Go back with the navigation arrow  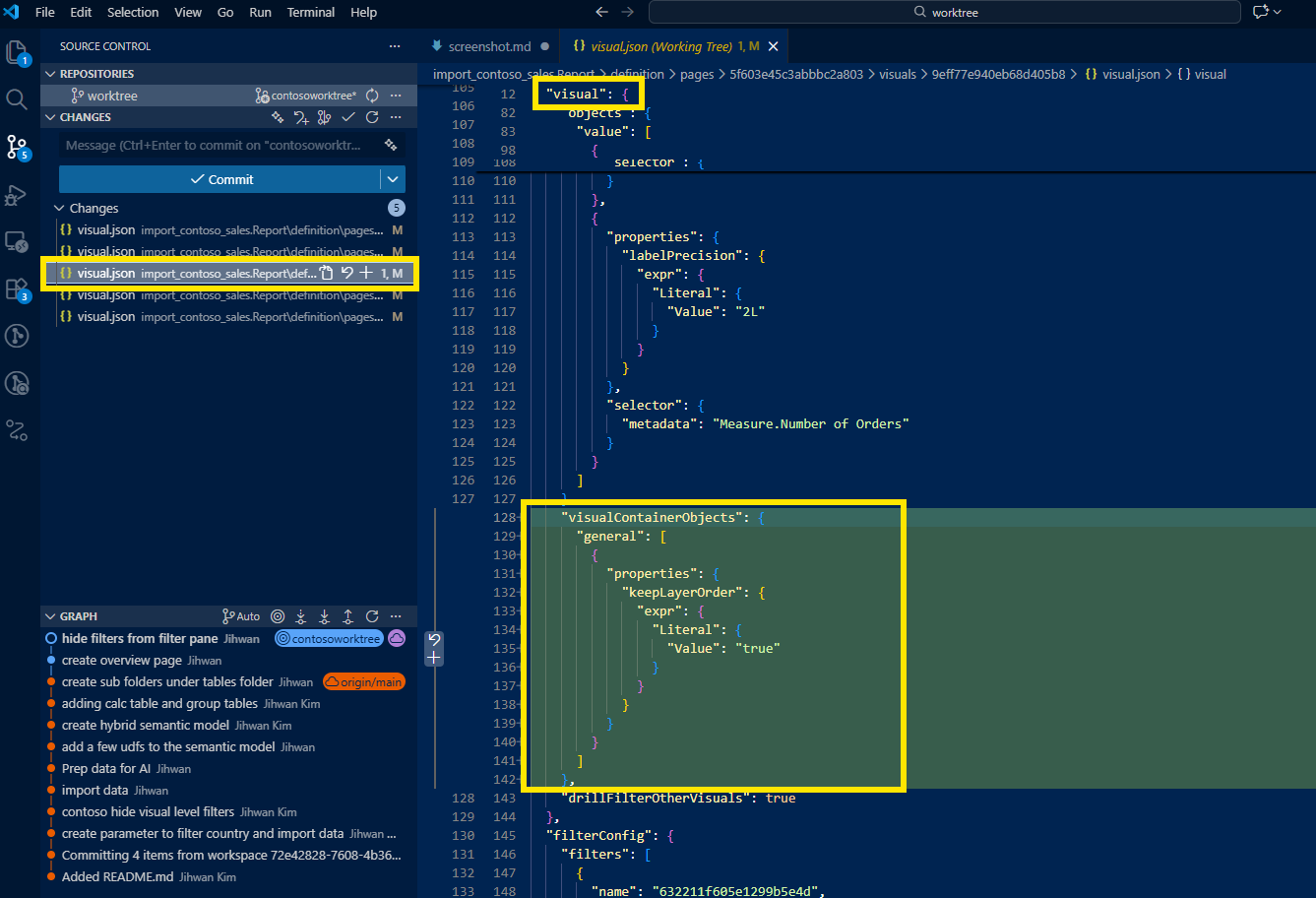602,12
